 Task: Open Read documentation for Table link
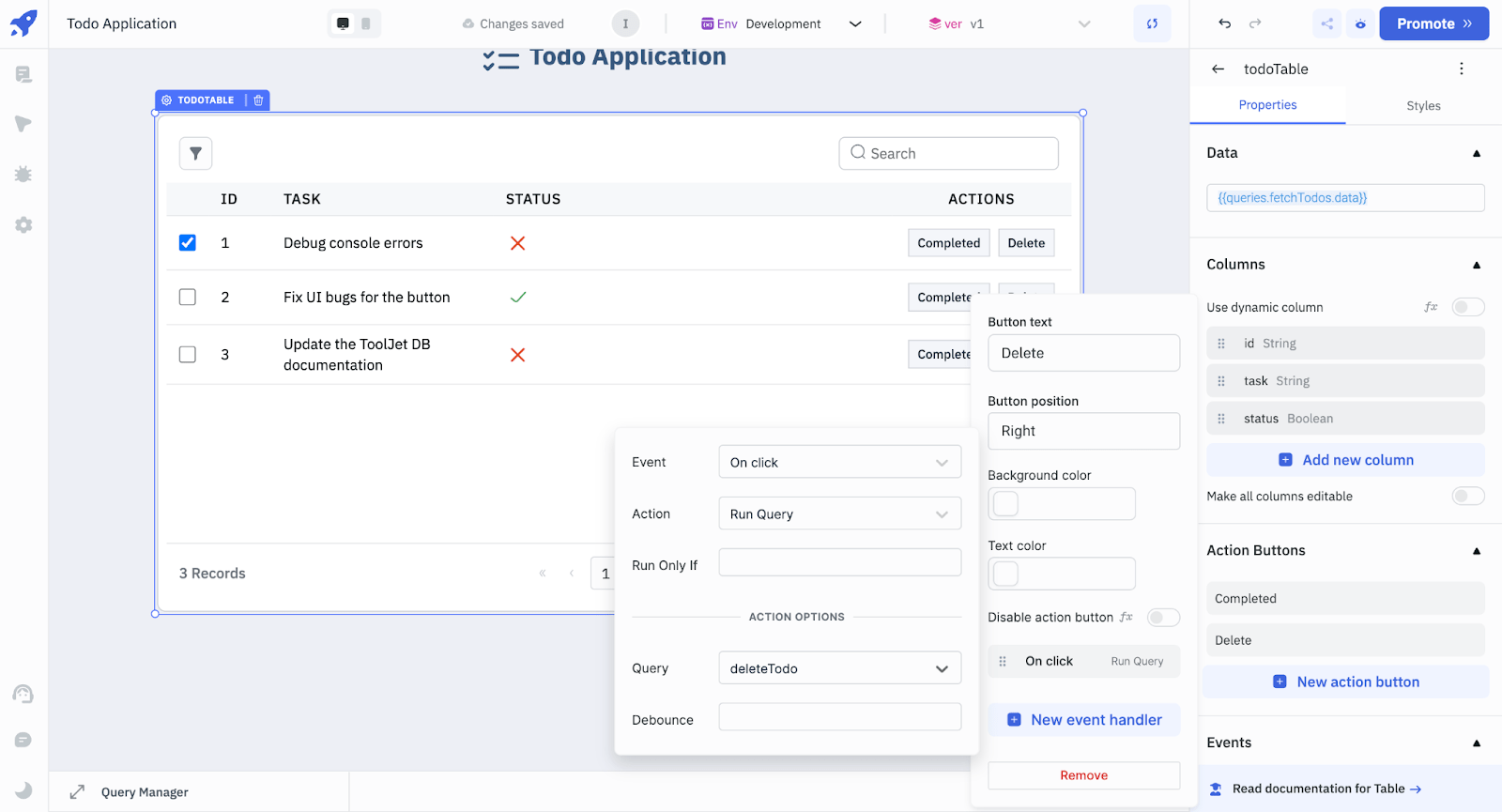(1326, 789)
